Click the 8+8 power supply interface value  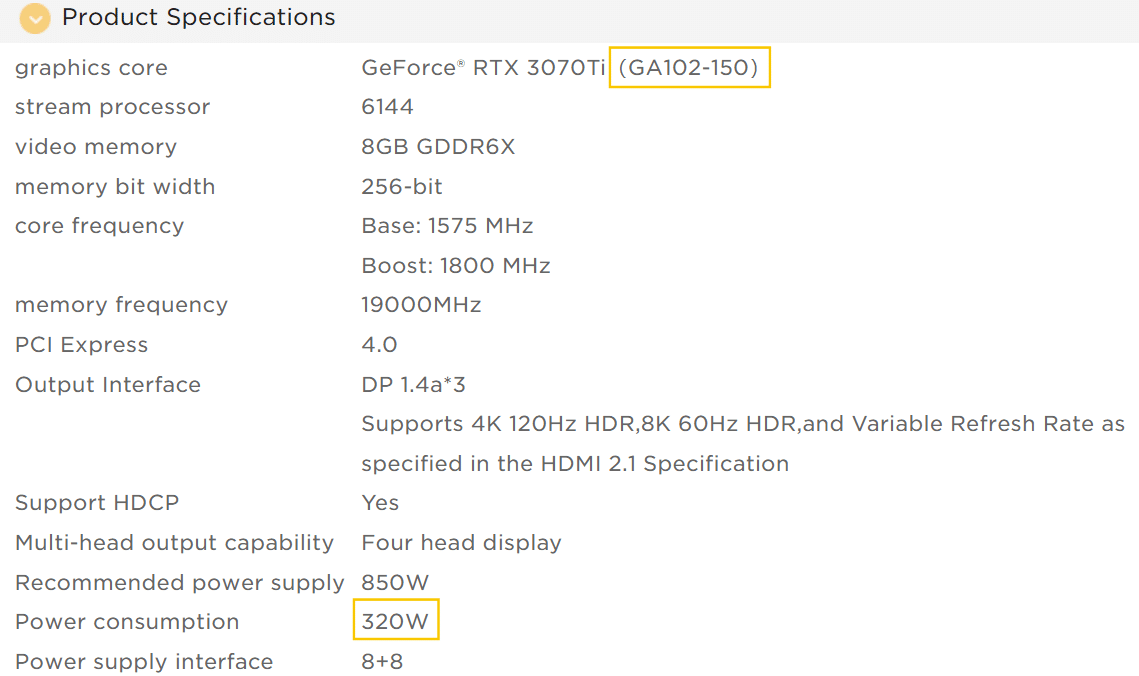pyautogui.click(x=382, y=661)
